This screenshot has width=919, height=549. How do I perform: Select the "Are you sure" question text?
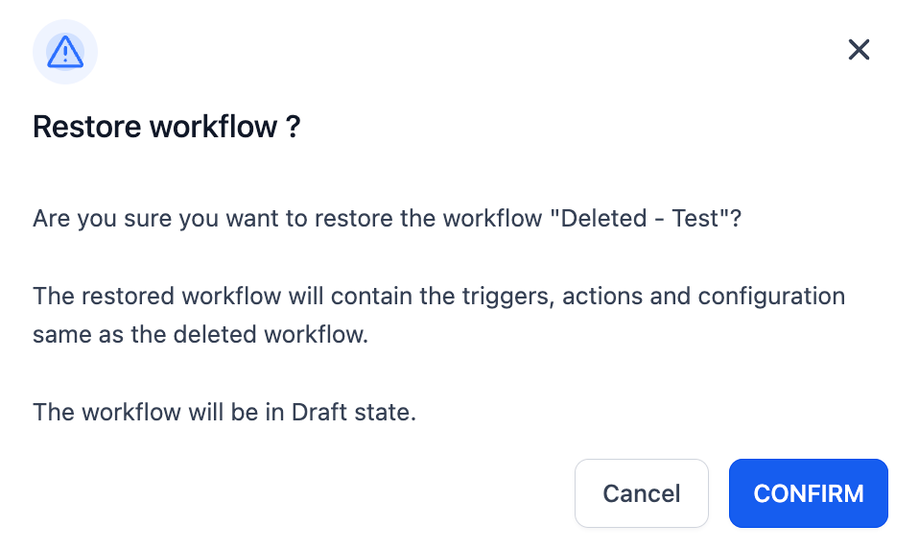tap(387, 219)
